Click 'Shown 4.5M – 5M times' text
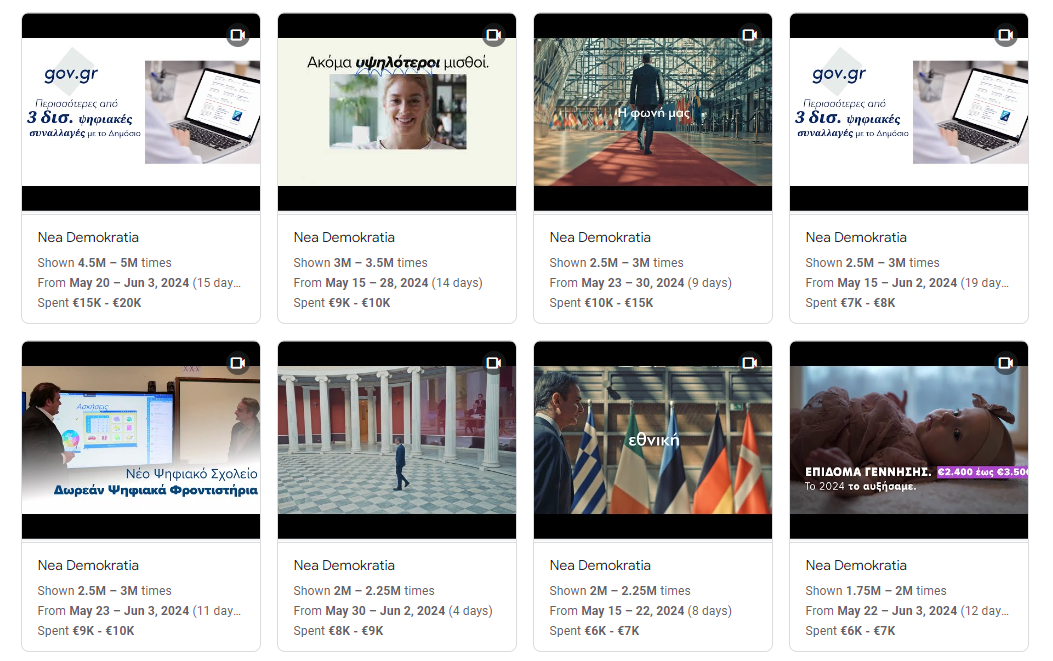 pyautogui.click(x=104, y=263)
